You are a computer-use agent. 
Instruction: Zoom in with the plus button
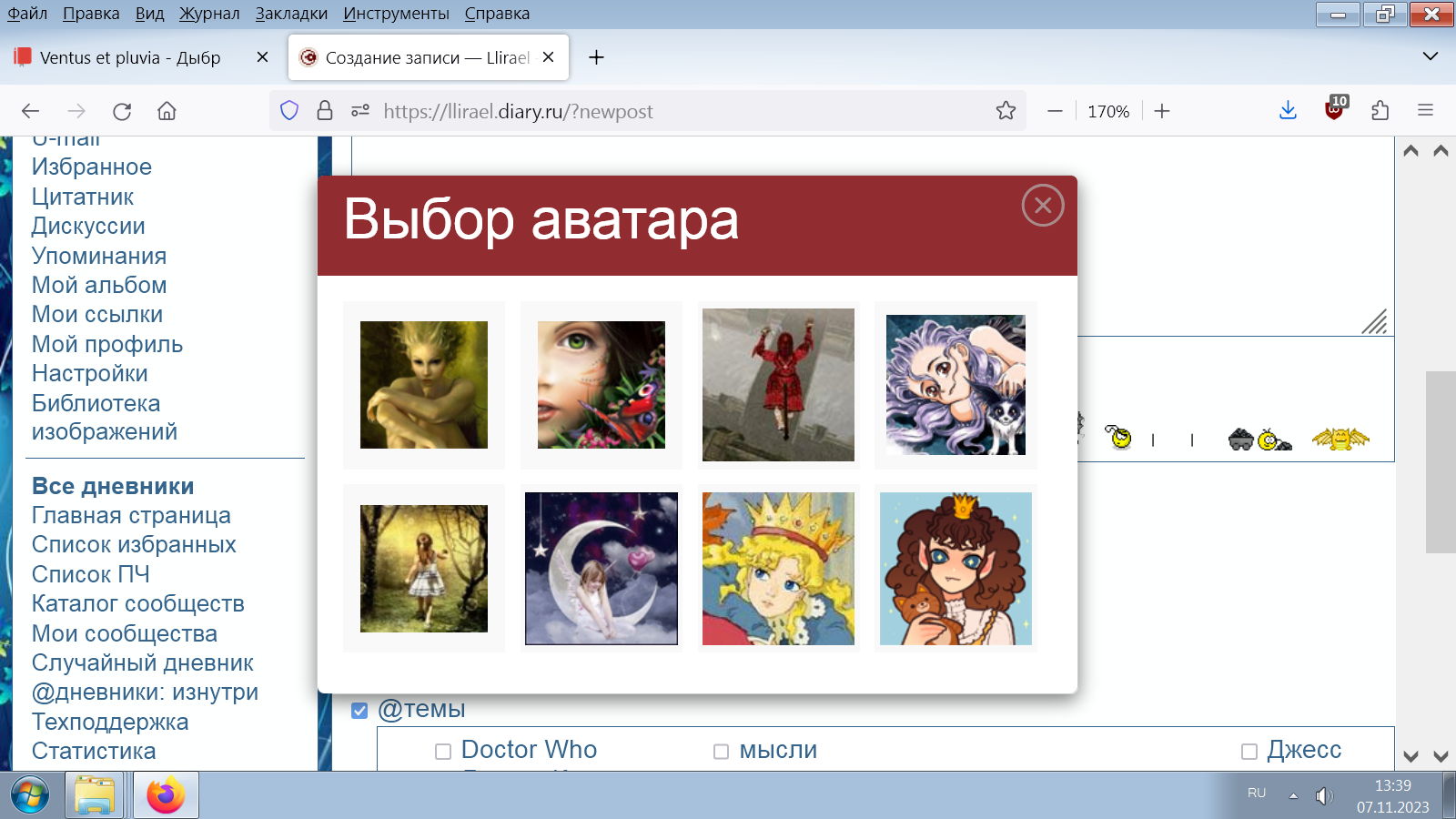(x=1162, y=111)
